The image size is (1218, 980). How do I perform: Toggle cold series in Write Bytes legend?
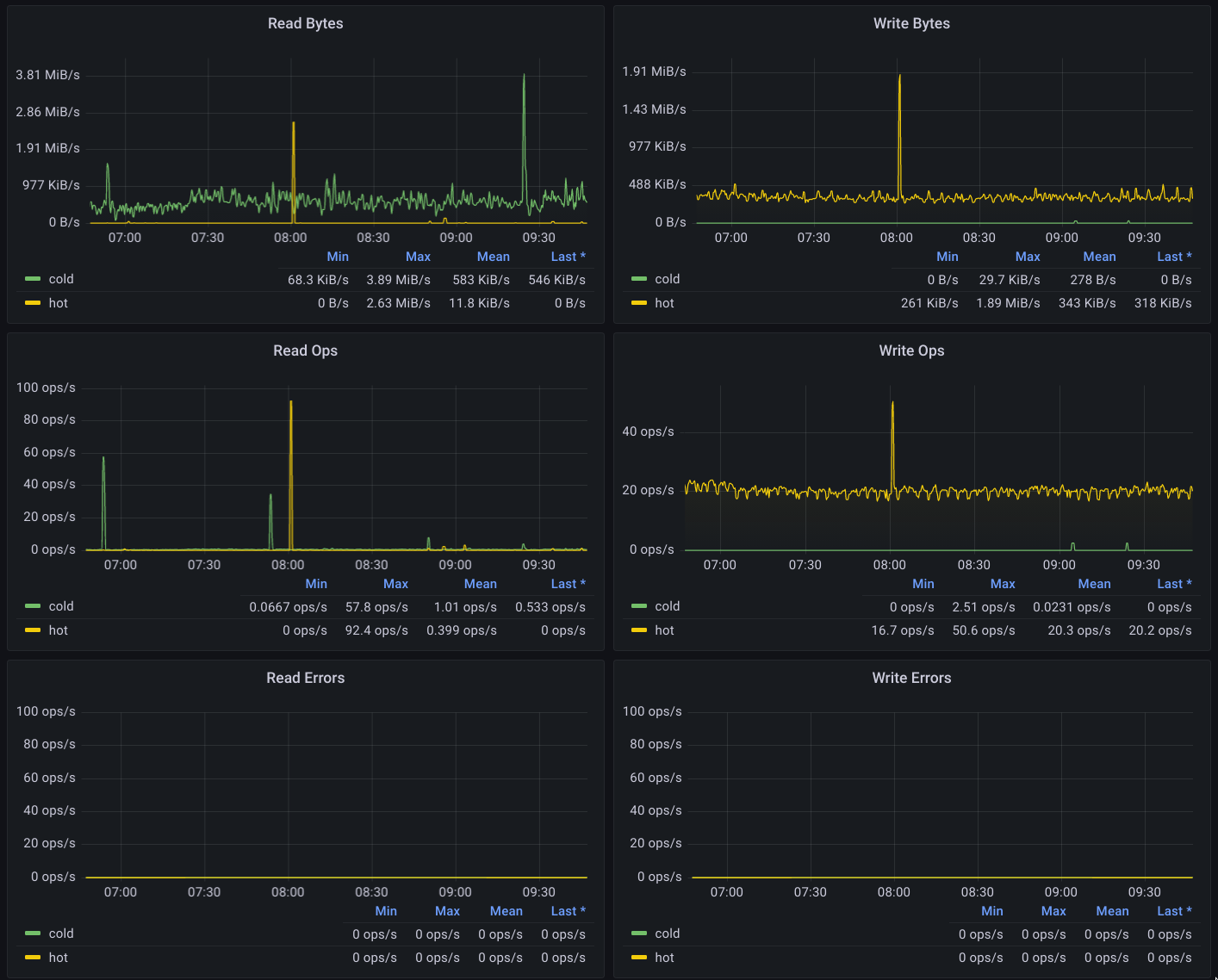pyautogui.click(x=668, y=279)
